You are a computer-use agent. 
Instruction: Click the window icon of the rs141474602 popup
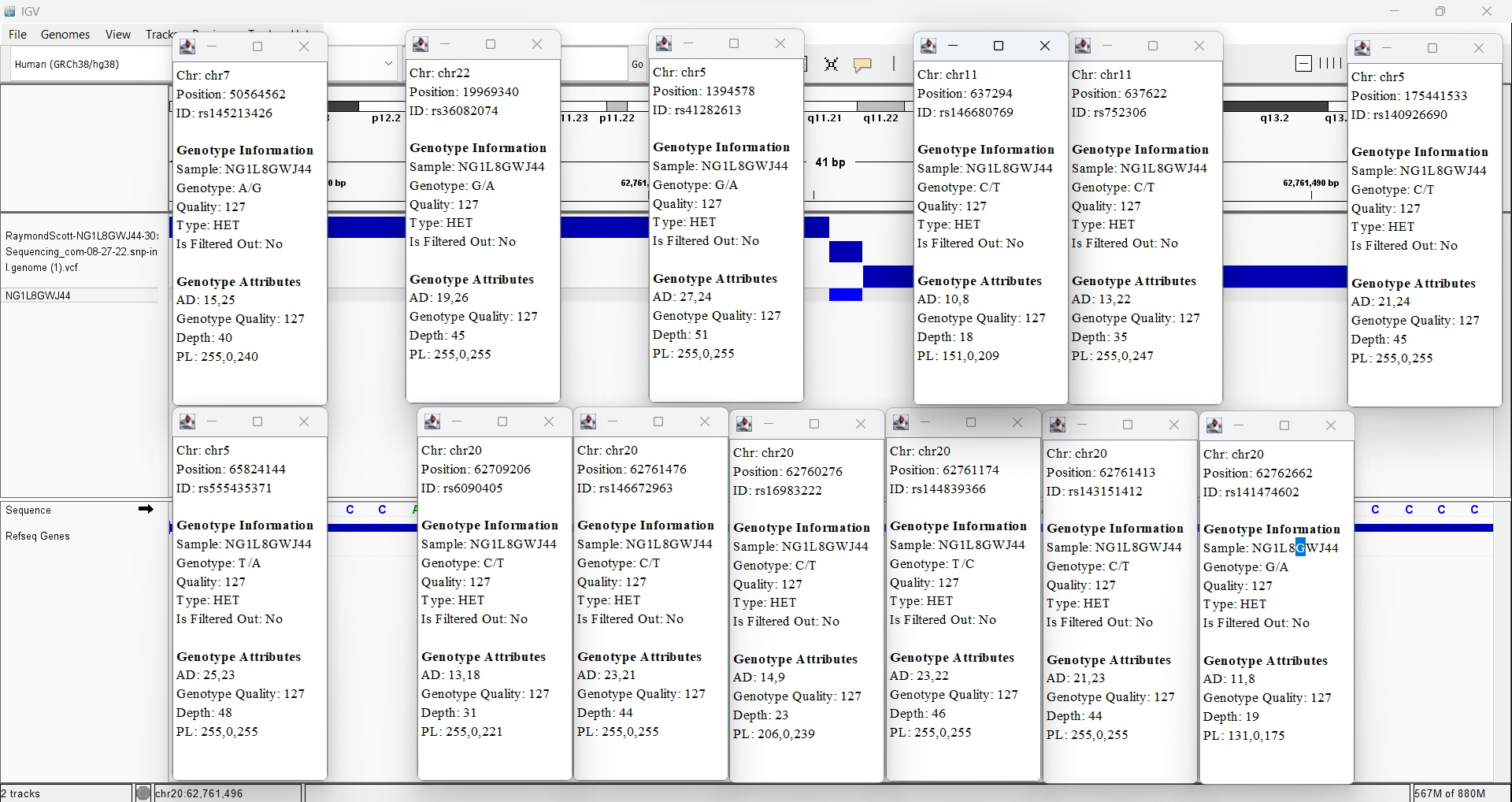click(1214, 425)
